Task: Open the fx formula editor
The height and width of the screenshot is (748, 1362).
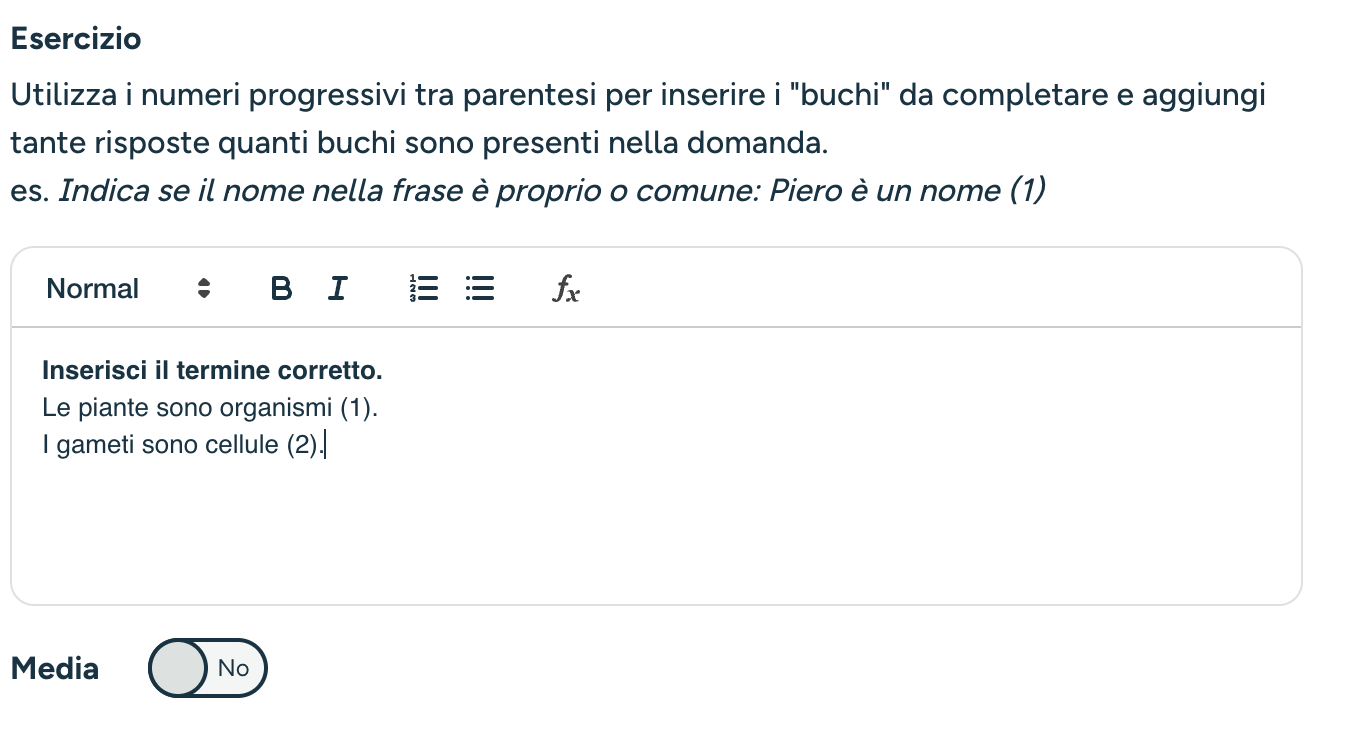Action: (566, 289)
